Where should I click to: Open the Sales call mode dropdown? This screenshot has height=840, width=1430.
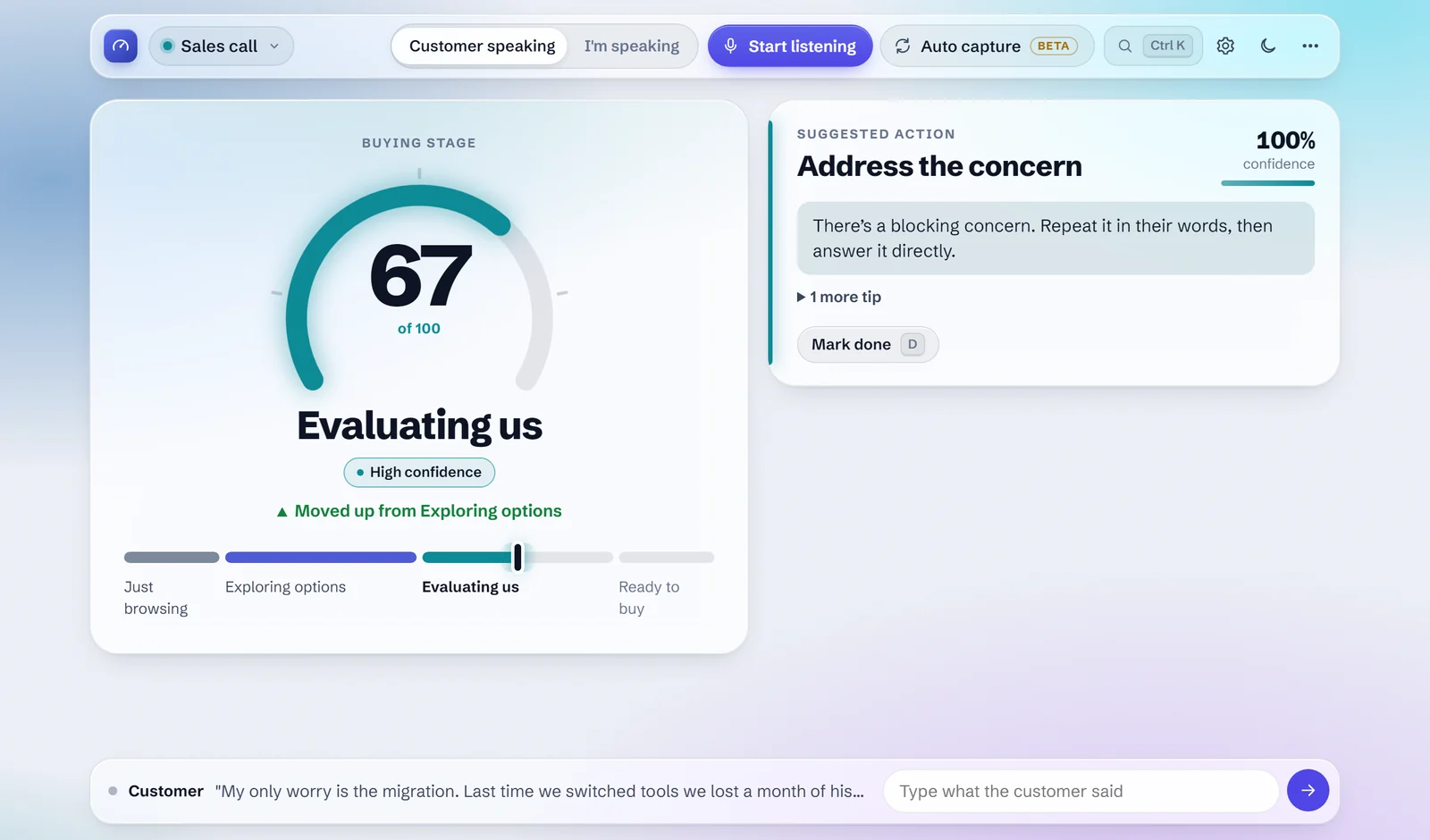pyautogui.click(x=221, y=46)
